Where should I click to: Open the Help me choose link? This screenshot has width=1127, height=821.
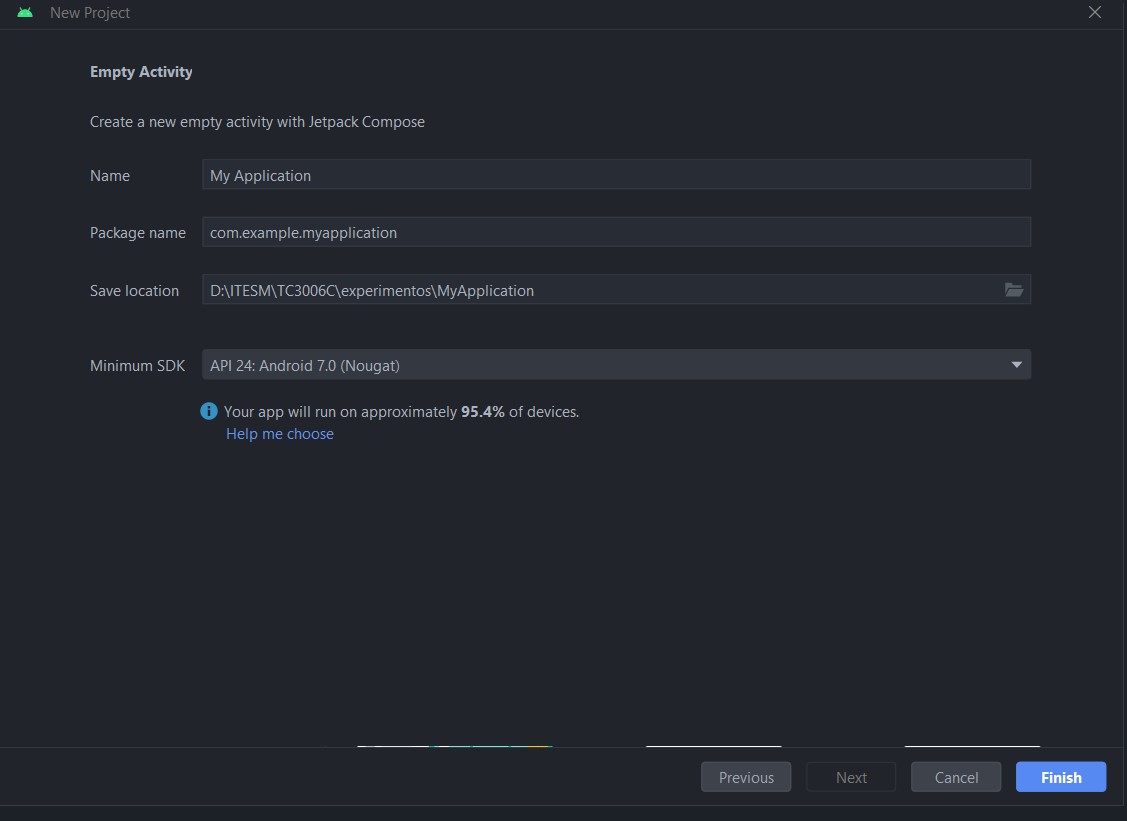coord(280,434)
